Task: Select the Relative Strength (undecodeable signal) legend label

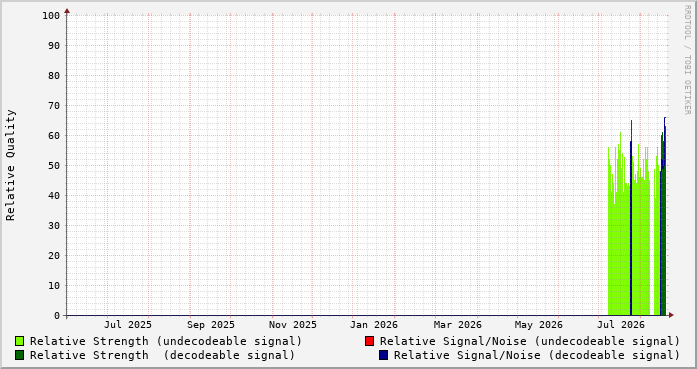Action: [166, 341]
